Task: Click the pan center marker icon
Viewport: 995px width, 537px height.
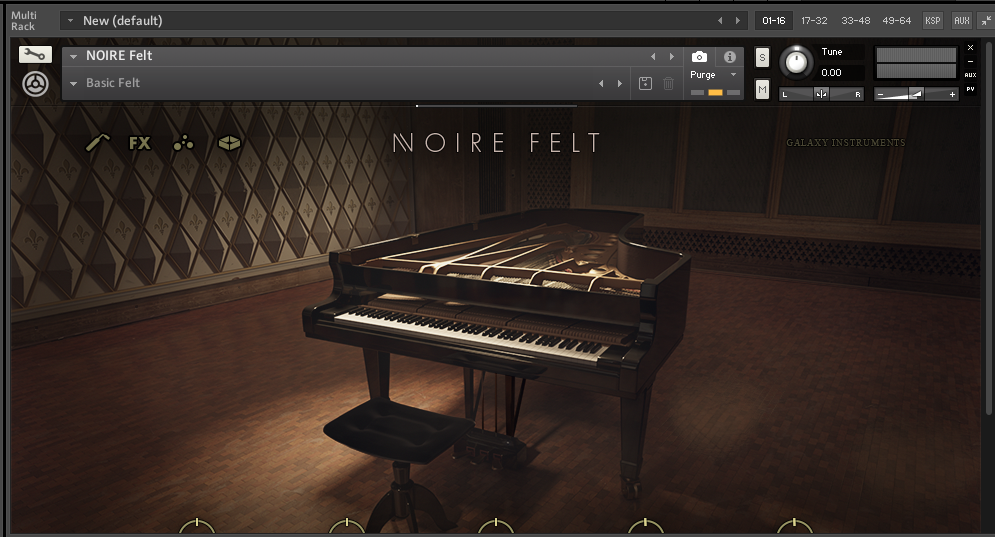Action: (x=821, y=94)
